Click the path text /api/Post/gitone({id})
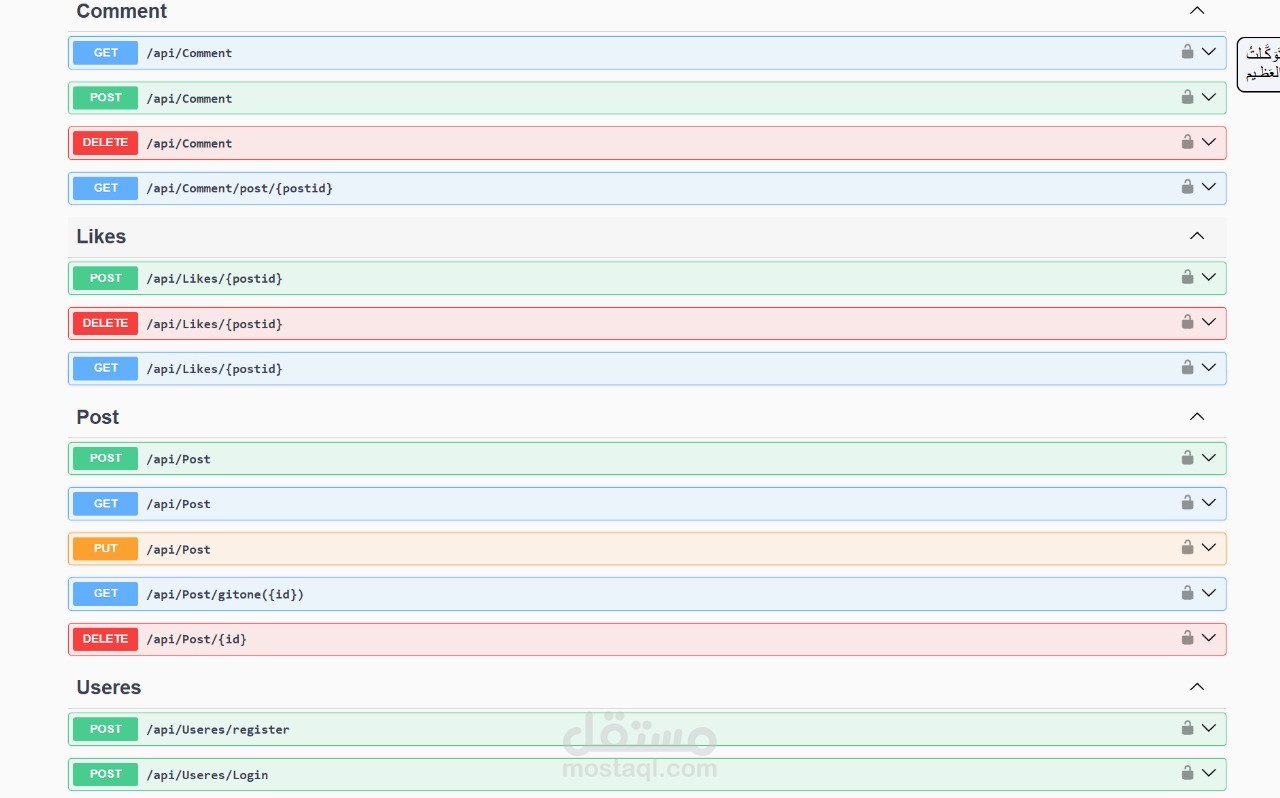Viewport: 1280px width, 798px height. 225,594
